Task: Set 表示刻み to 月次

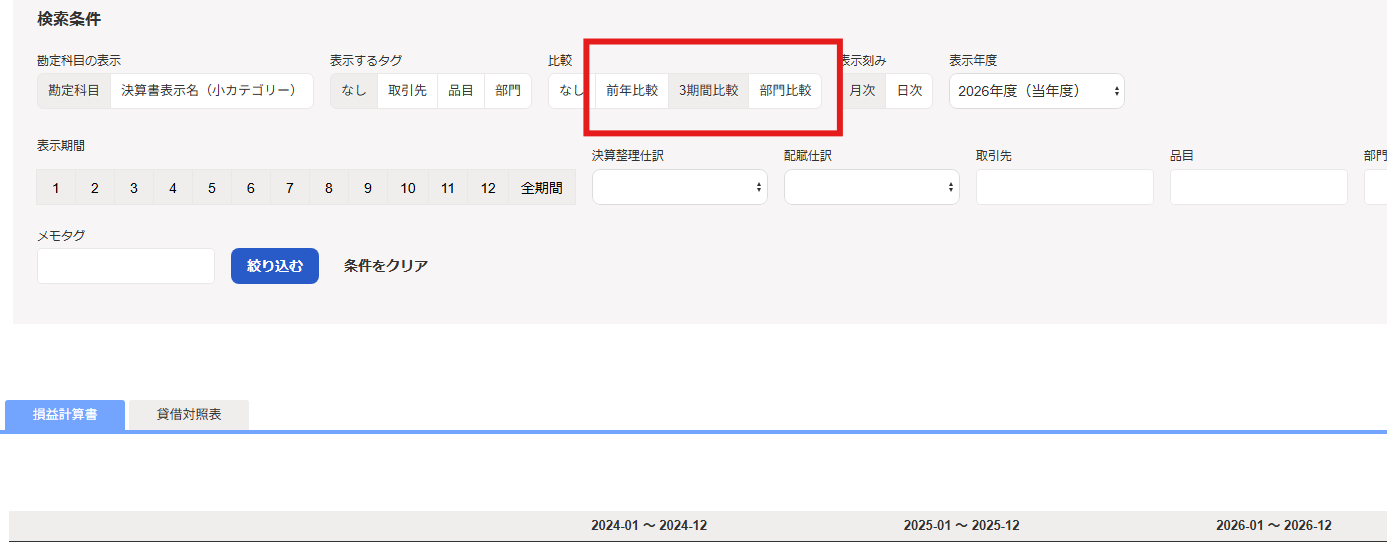Action: (x=863, y=91)
